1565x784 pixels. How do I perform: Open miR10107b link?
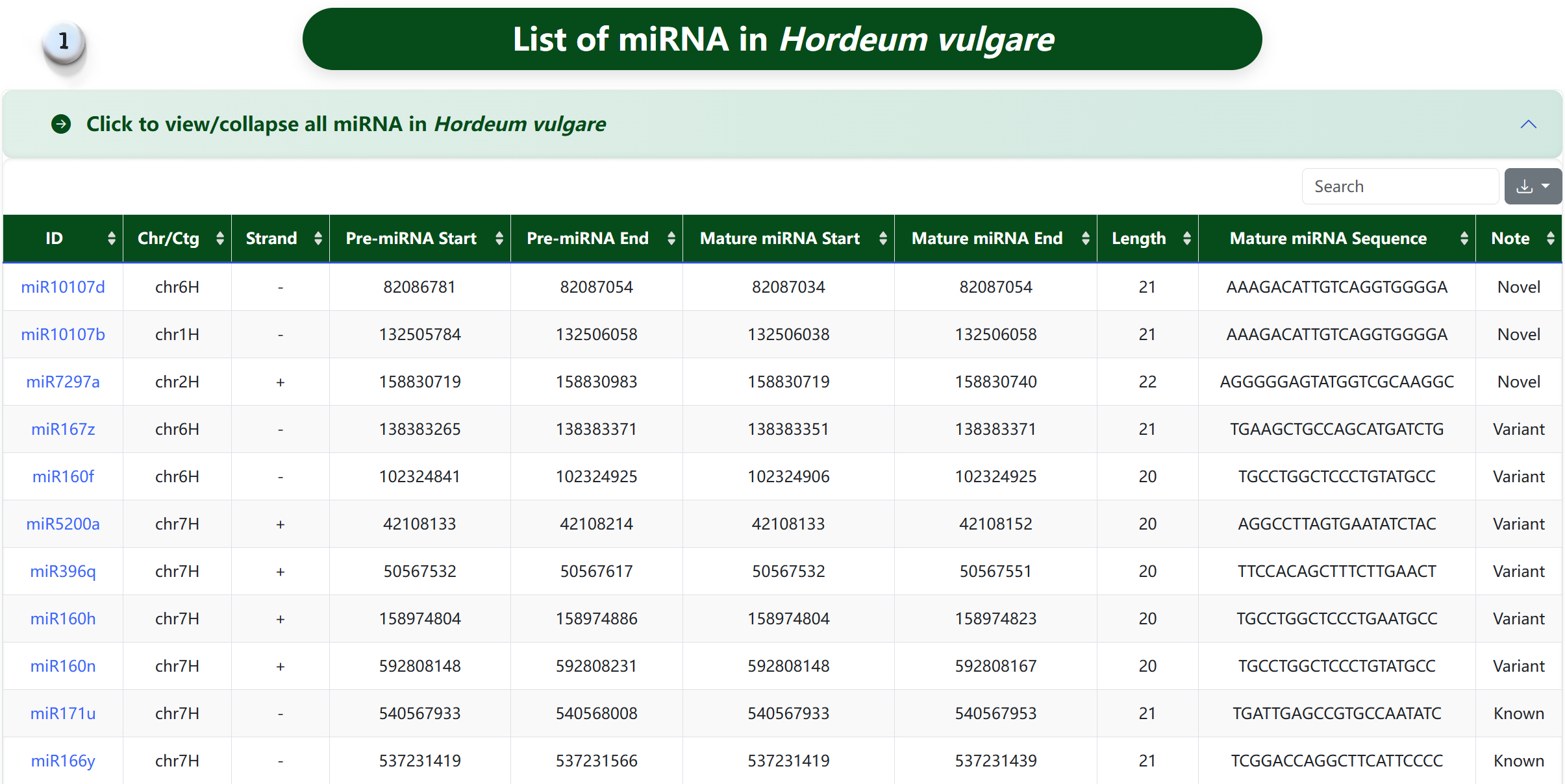click(63, 334)
